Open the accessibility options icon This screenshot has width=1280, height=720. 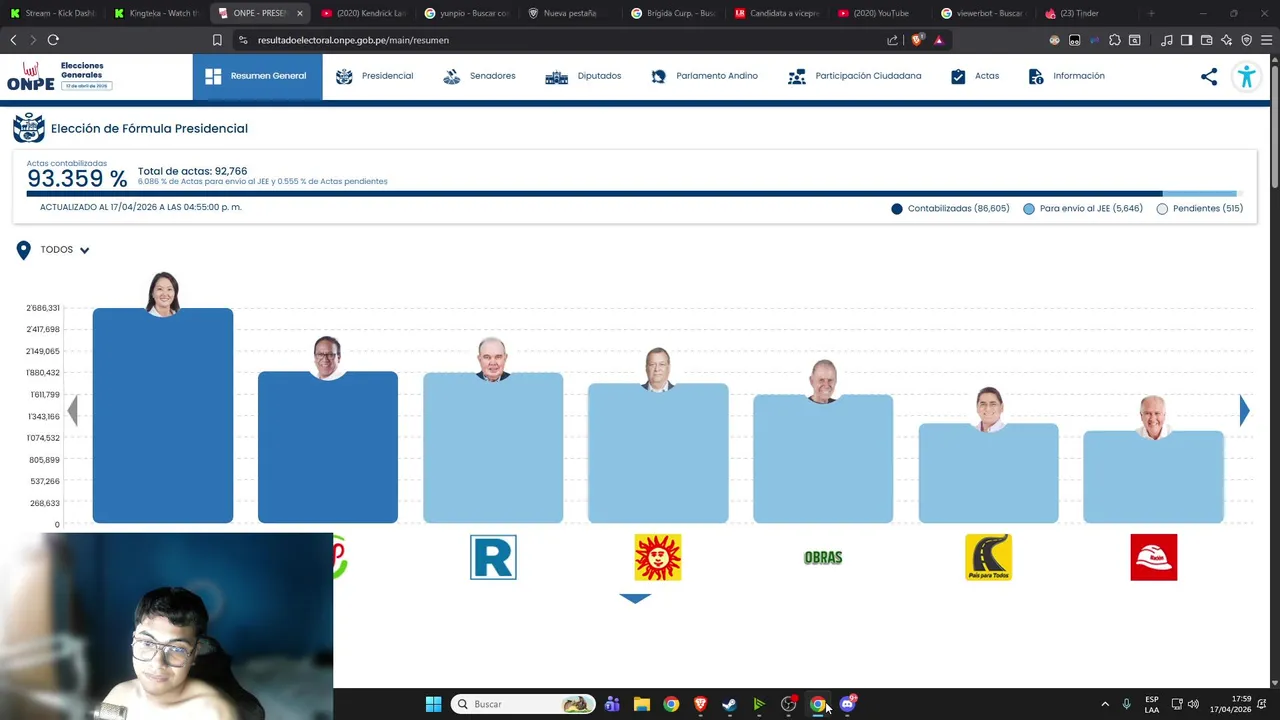(x=1246, y=77)
